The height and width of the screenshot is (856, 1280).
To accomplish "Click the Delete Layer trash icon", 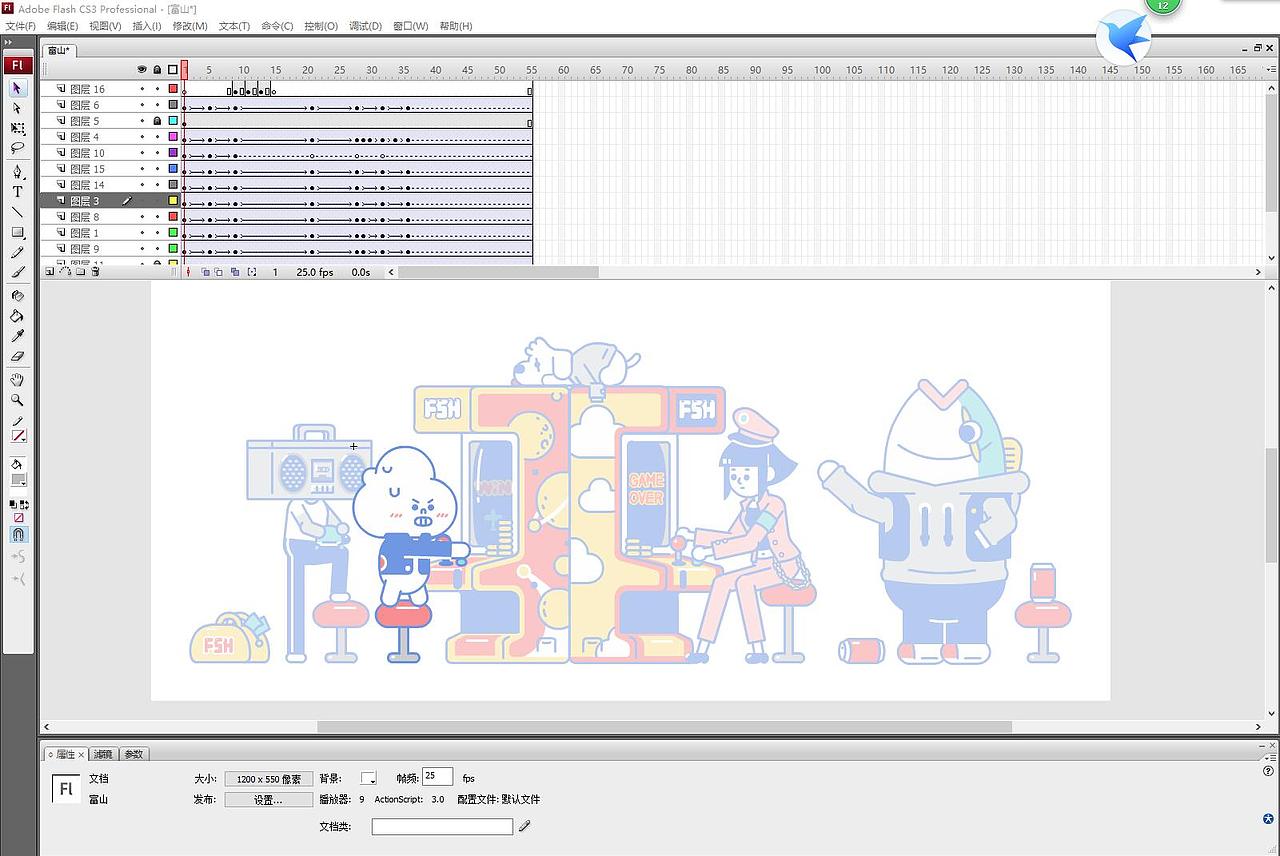I will click(95, 271).
